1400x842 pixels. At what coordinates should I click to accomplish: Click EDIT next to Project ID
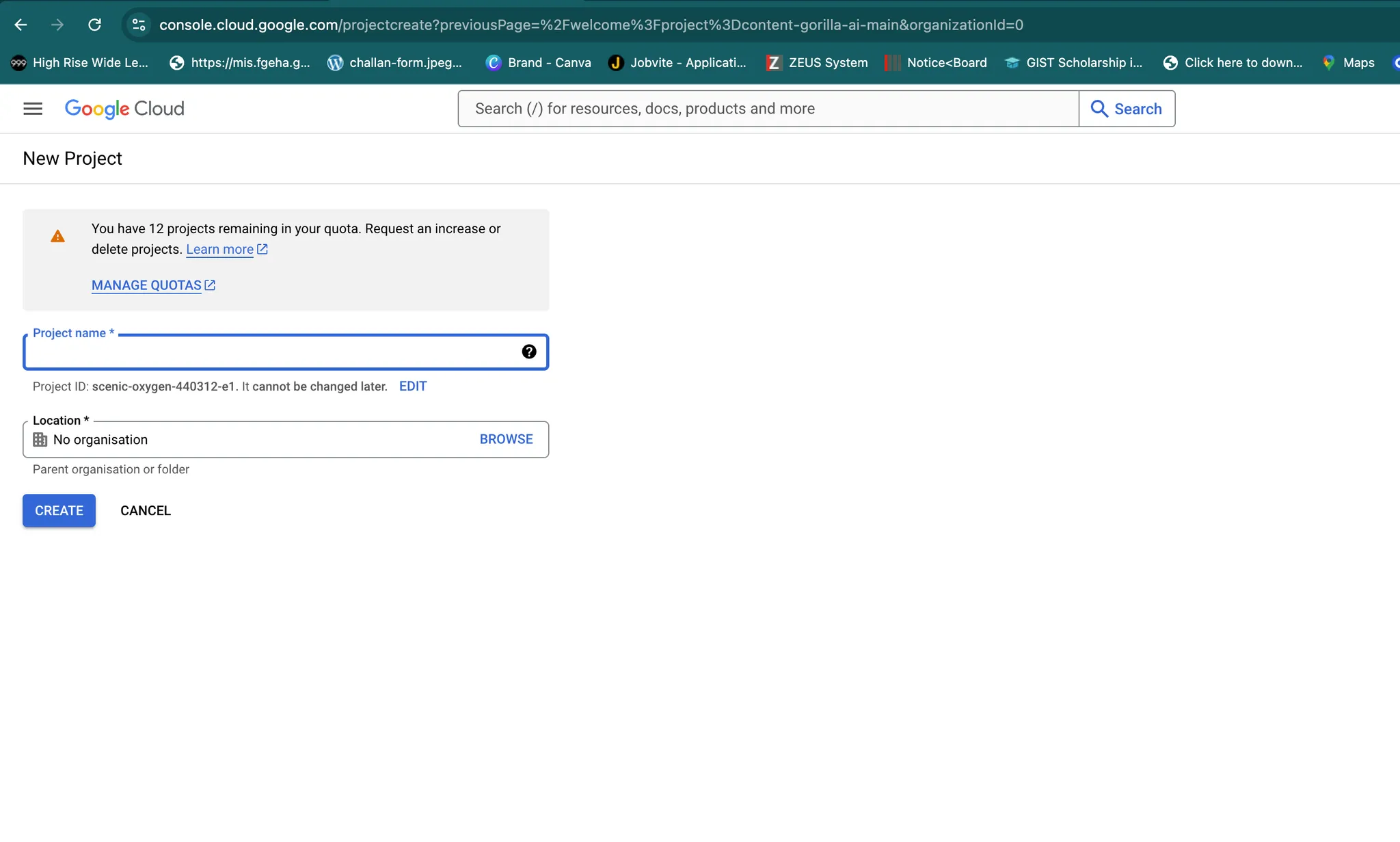click(x=413, y=386)
